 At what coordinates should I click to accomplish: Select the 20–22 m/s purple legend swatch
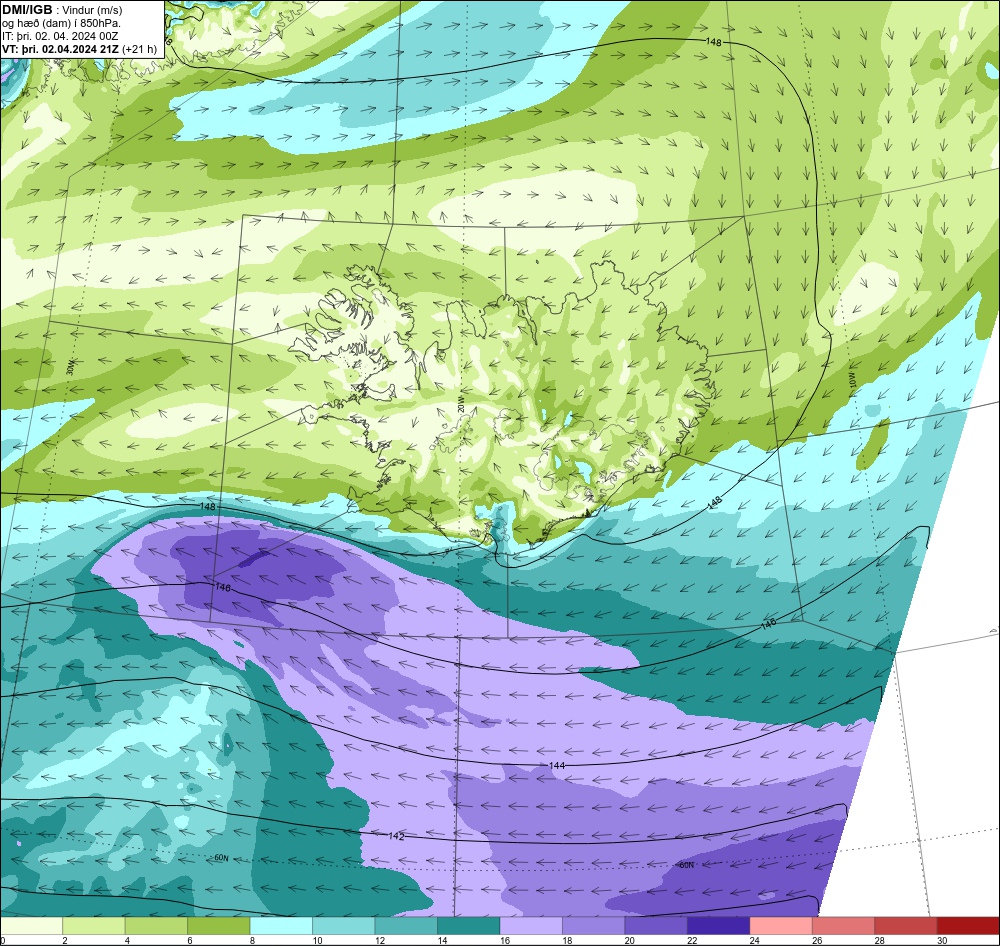(656, 926)
